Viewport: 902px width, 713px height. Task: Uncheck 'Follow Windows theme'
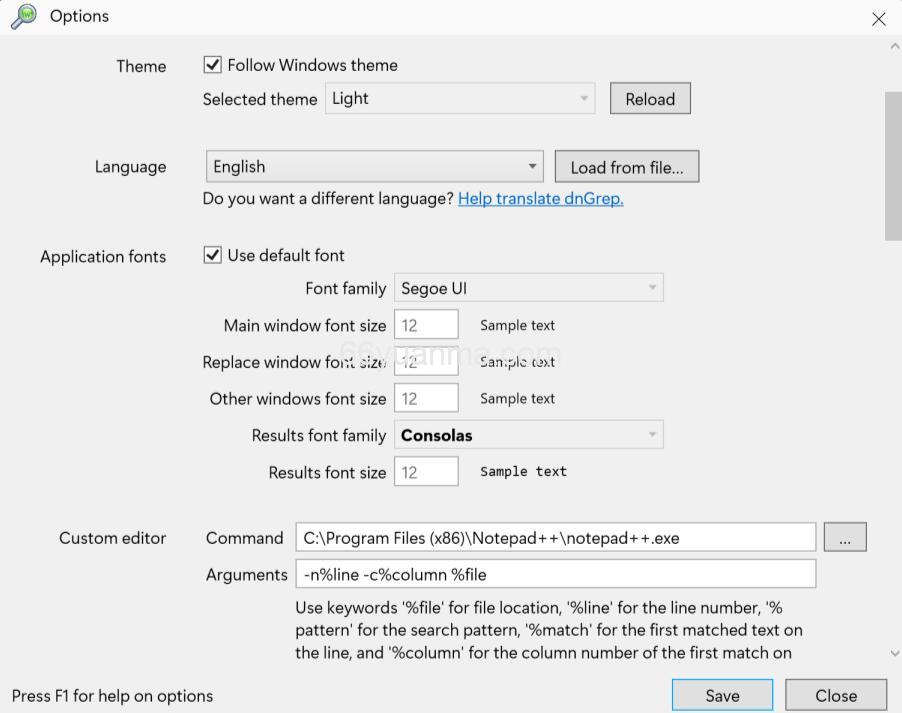point(212,64)
